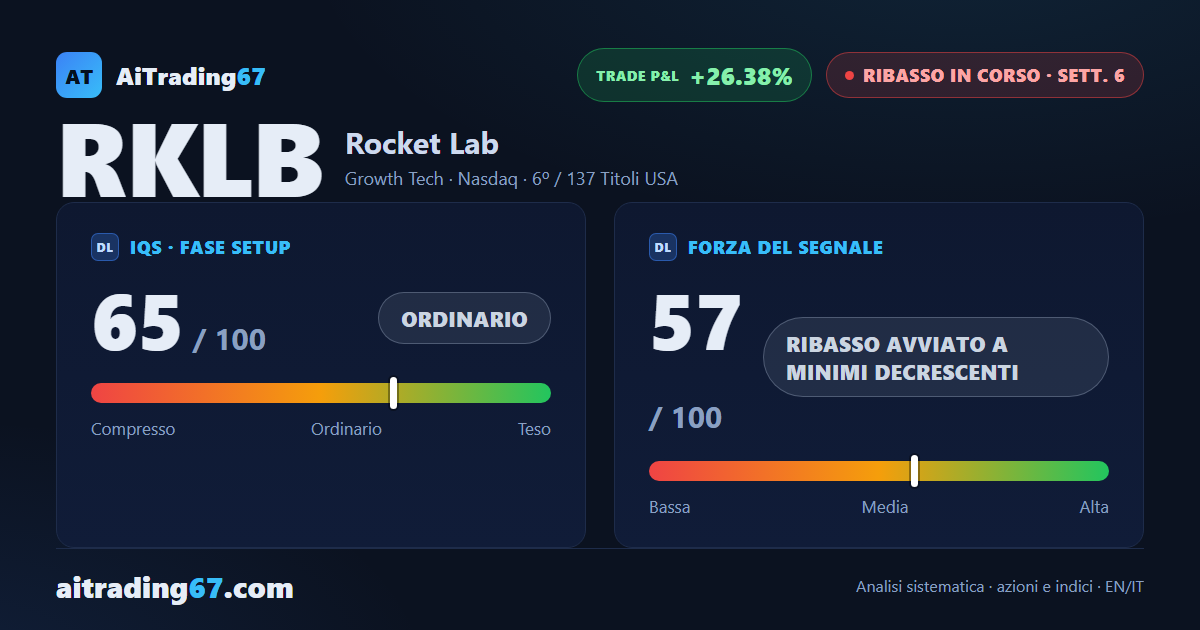
Task: Select the Ordinario scale label
Action: coord(346,429)
